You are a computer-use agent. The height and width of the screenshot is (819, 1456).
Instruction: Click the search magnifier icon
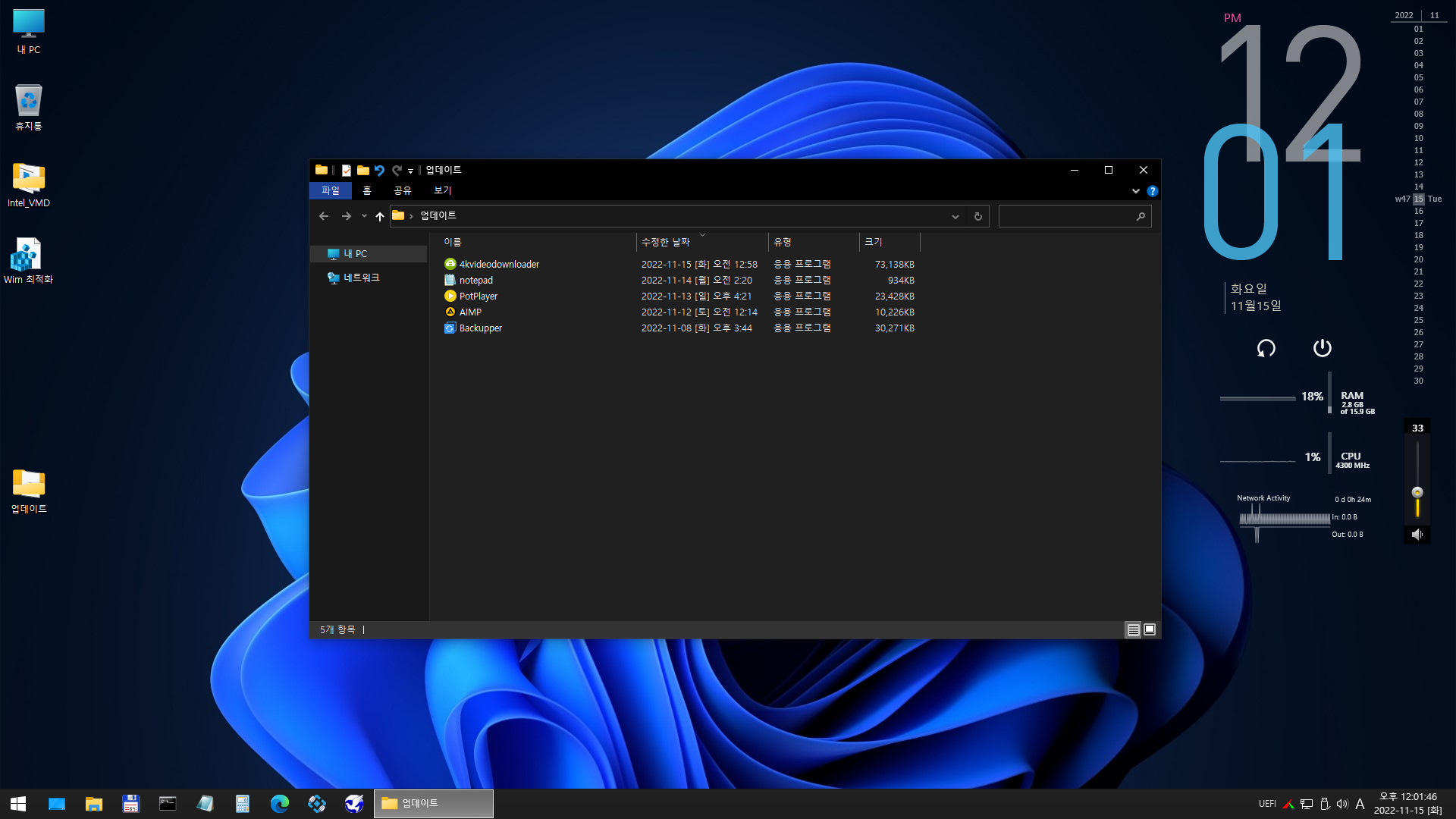1141,216
